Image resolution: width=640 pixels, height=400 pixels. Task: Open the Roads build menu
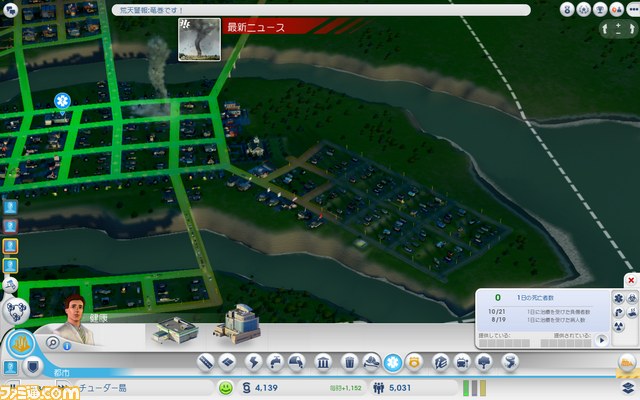tap(207, 361)
